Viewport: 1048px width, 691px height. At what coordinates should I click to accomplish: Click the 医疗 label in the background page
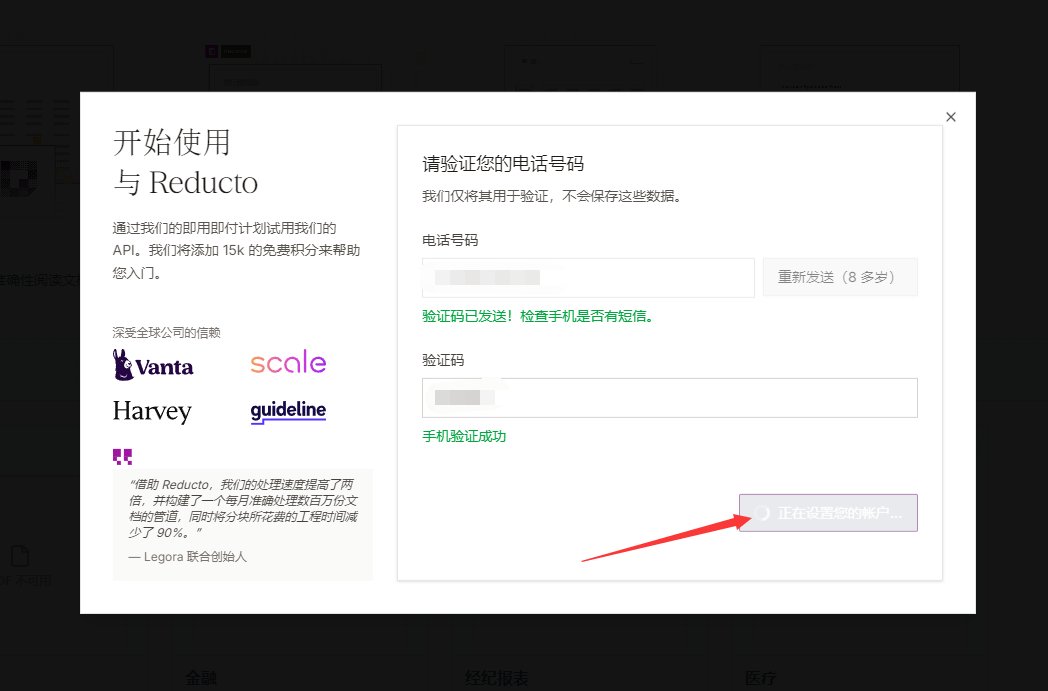[x=761, y=678]
